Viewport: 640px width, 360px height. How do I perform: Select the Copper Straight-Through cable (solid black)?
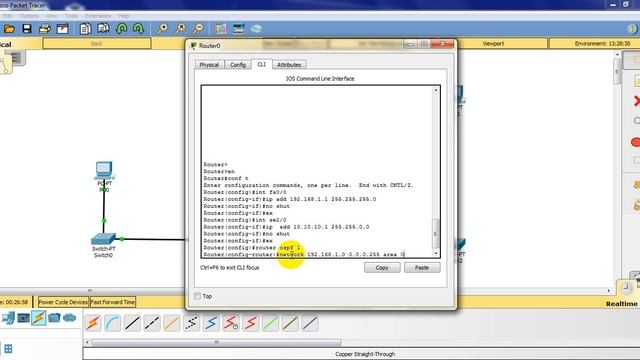132,323
